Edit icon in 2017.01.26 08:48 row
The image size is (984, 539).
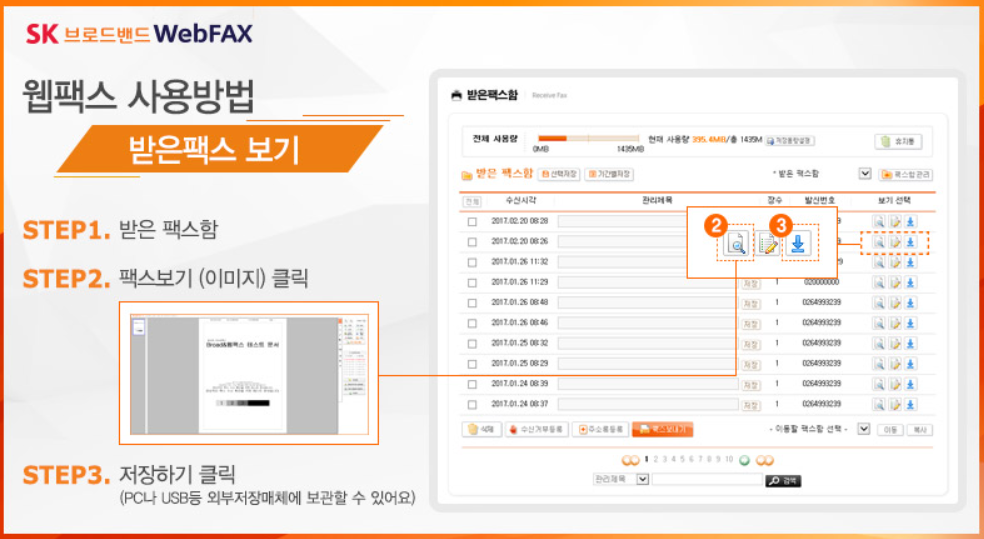895,303
